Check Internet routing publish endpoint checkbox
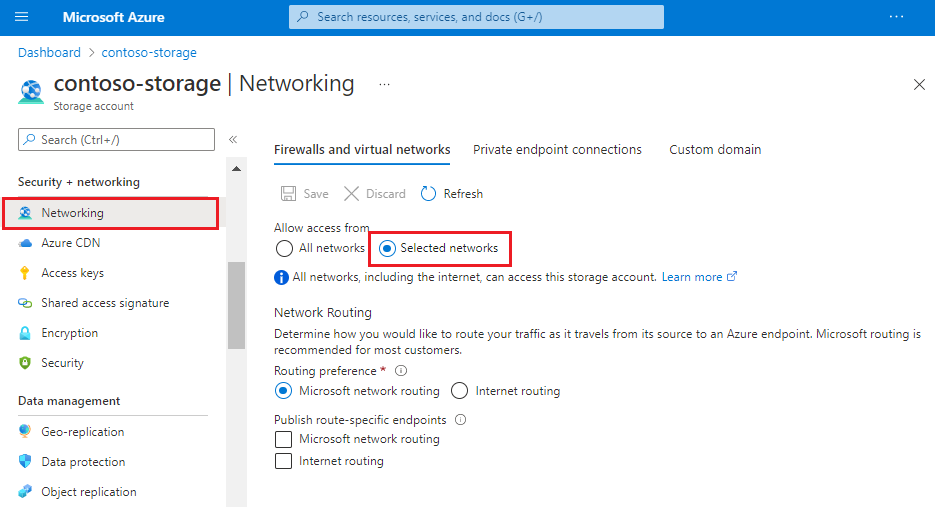The width and height of the screenshot is (935, 507). (284, 461)
